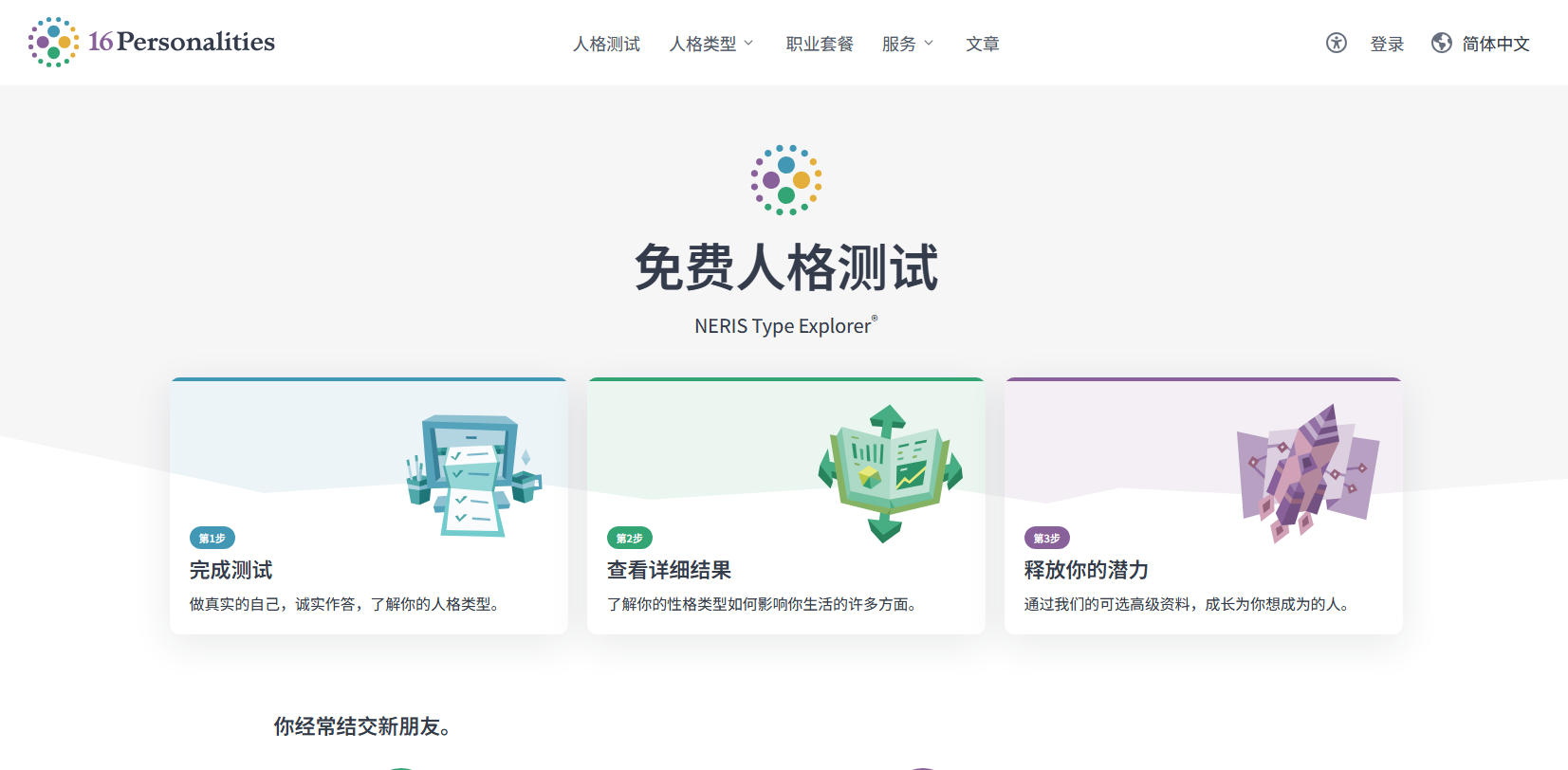This screenshot has height=770, width=1568.
Task: Open the accessibility options icon
Action: 1336,43
